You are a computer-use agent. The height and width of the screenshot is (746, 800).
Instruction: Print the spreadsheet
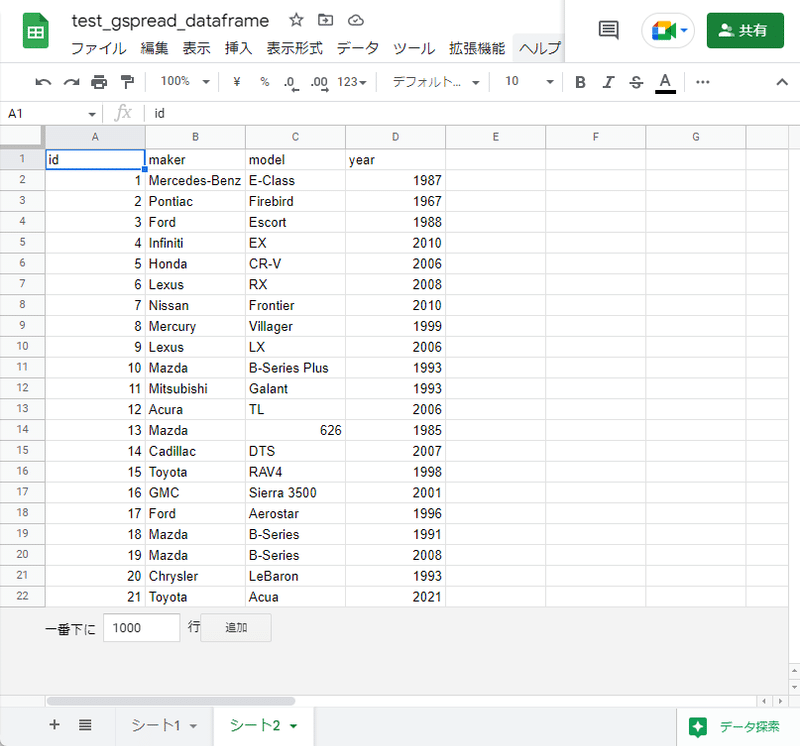click(99, 82)
